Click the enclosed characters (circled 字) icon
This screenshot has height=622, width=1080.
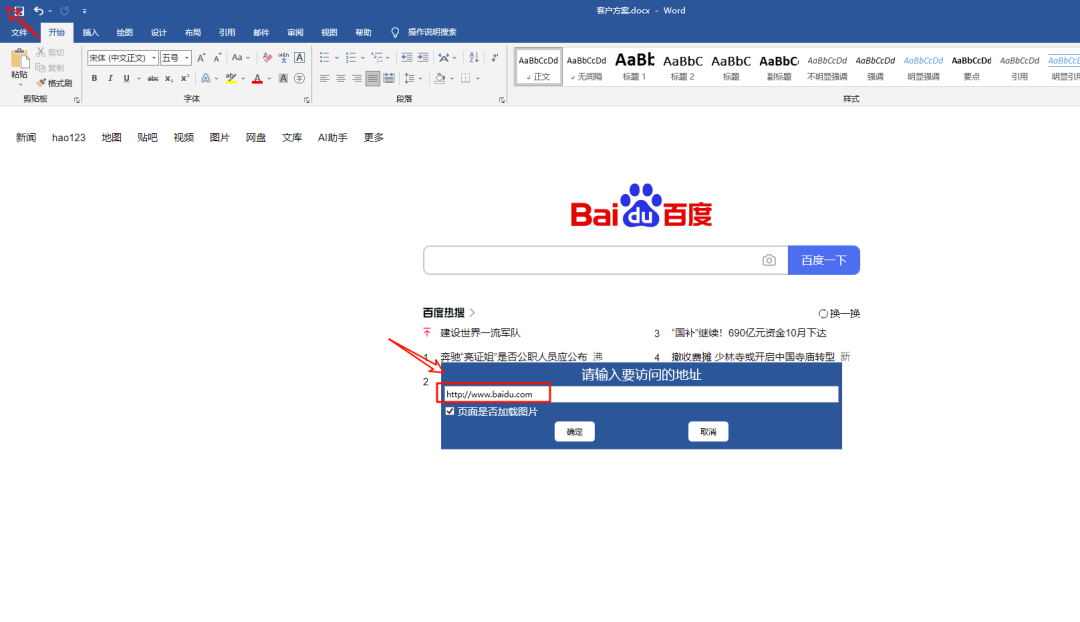click(300, 79)
